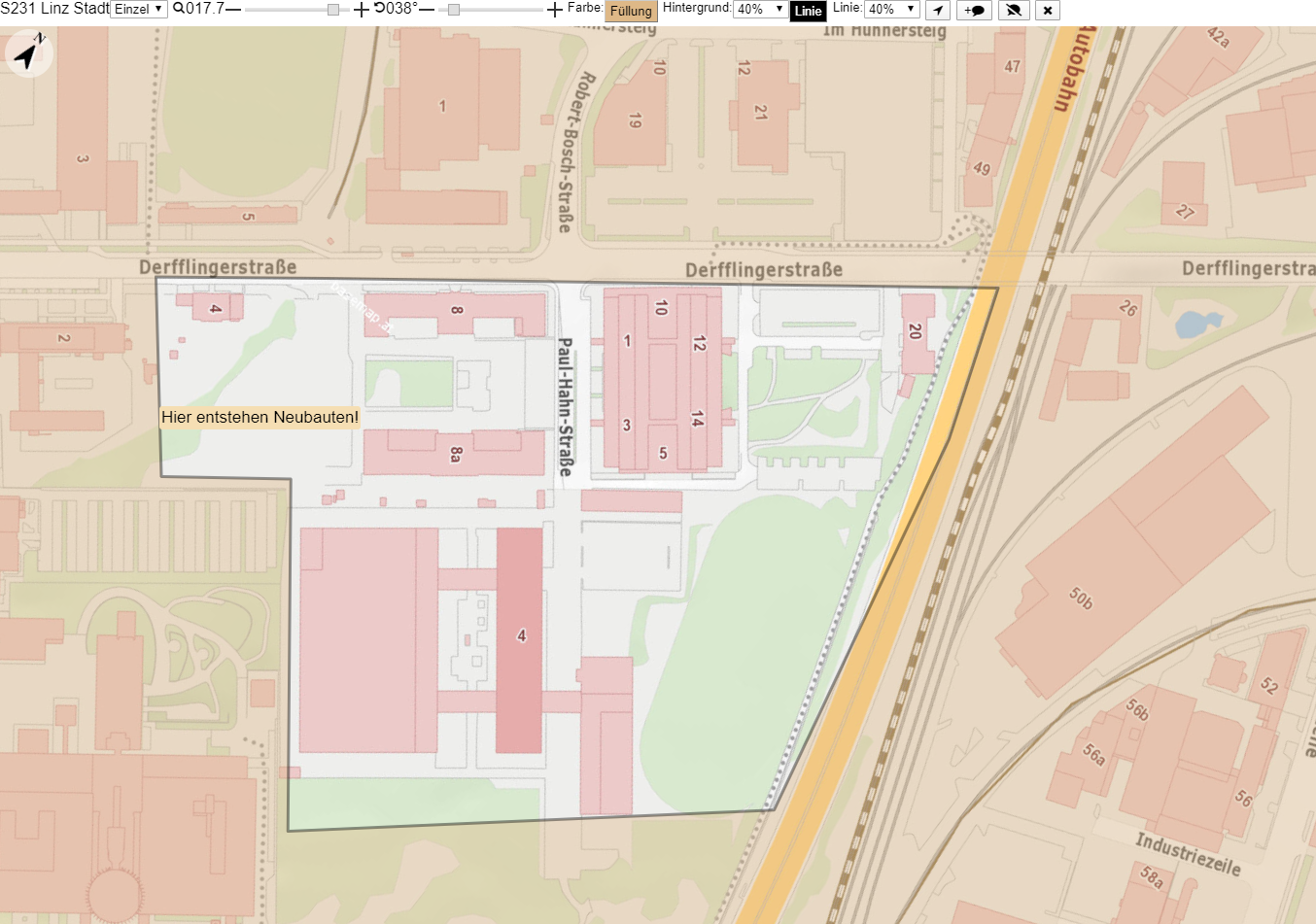Open the Einzel dropdown
This screenshot has height=924, width=1316.
(x=139, y=10)
